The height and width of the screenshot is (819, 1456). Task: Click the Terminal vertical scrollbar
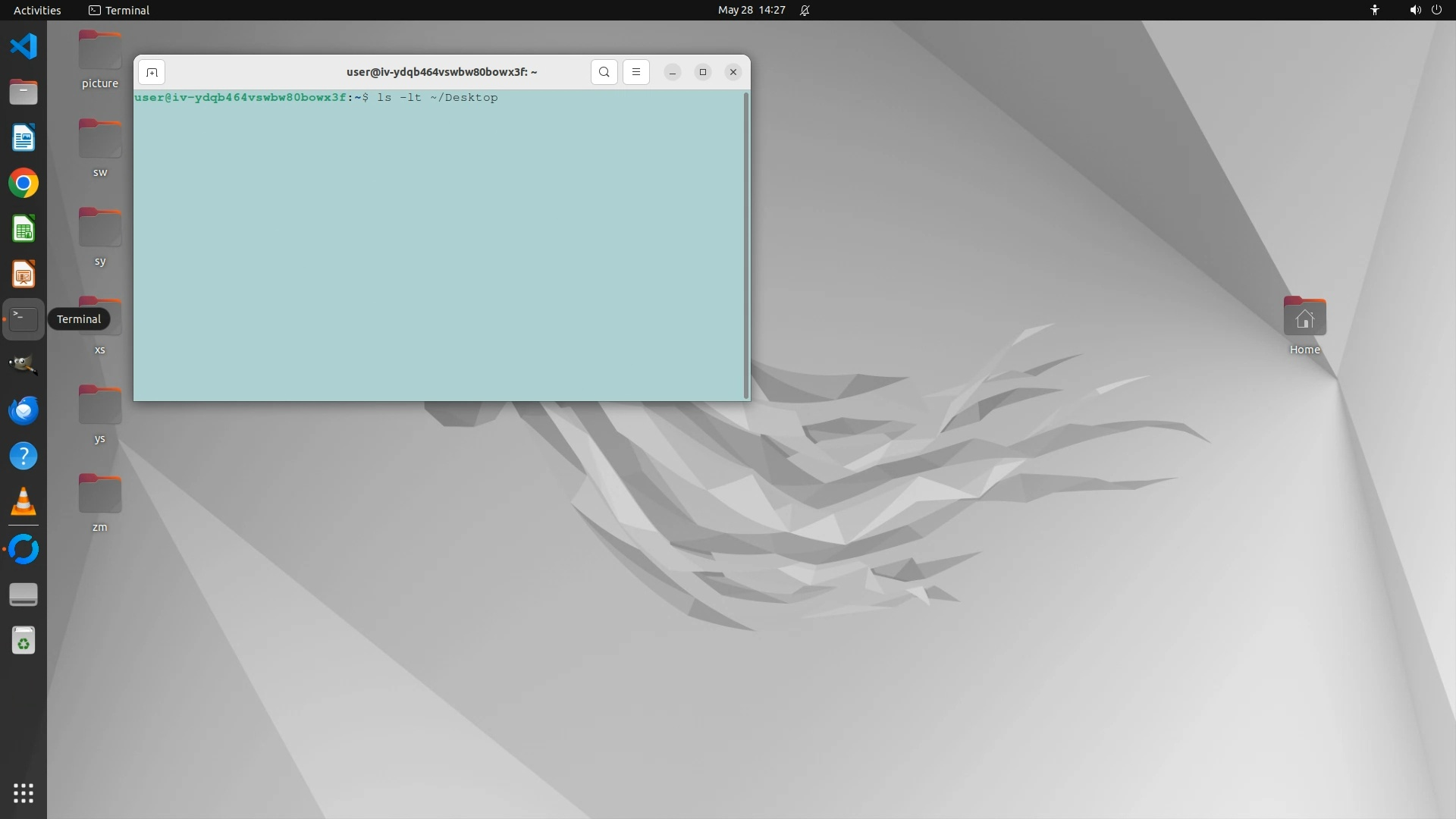pos(747,244)
